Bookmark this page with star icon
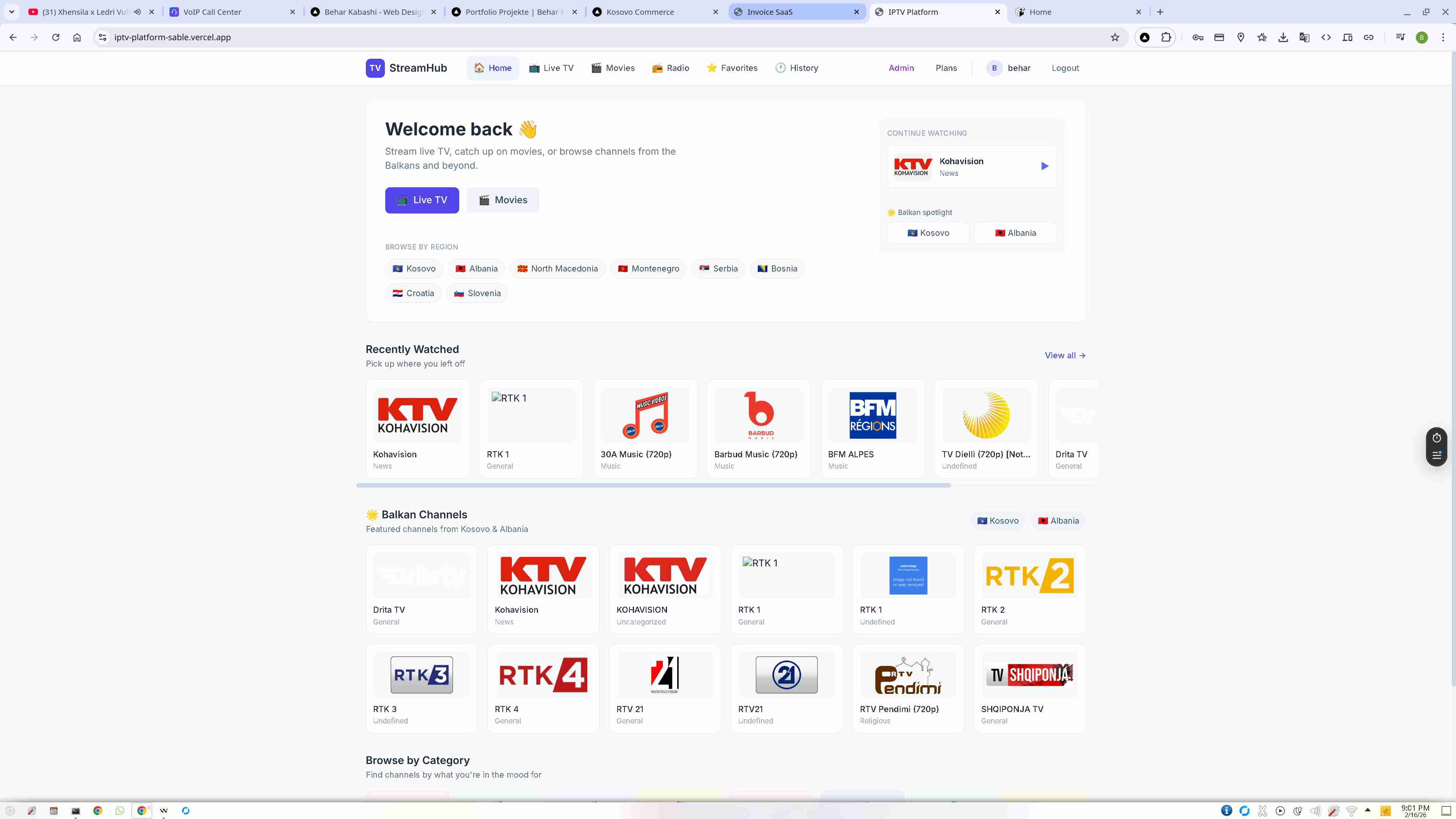 point(1115,37)
